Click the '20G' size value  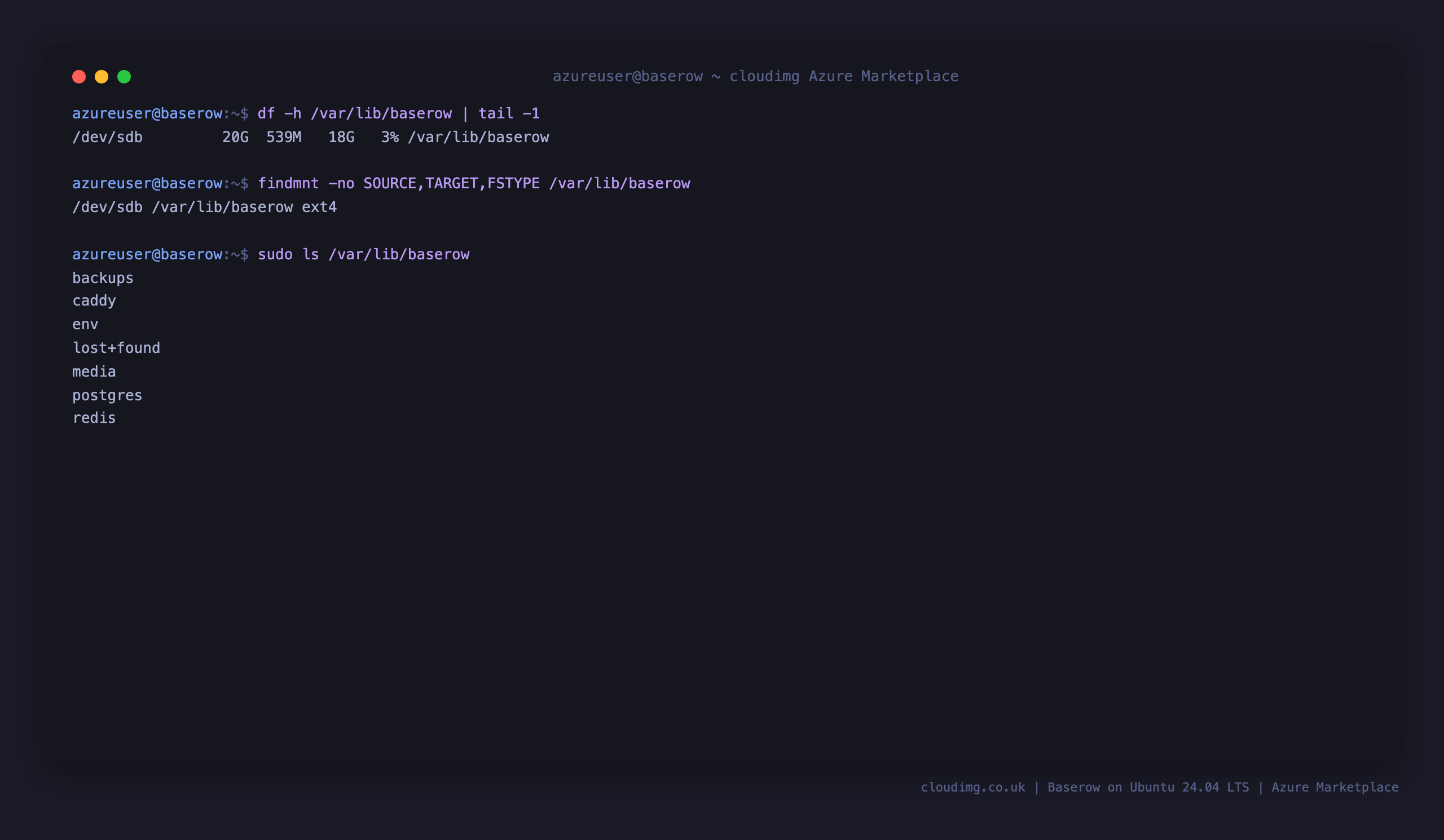click(x=236, y=138)
